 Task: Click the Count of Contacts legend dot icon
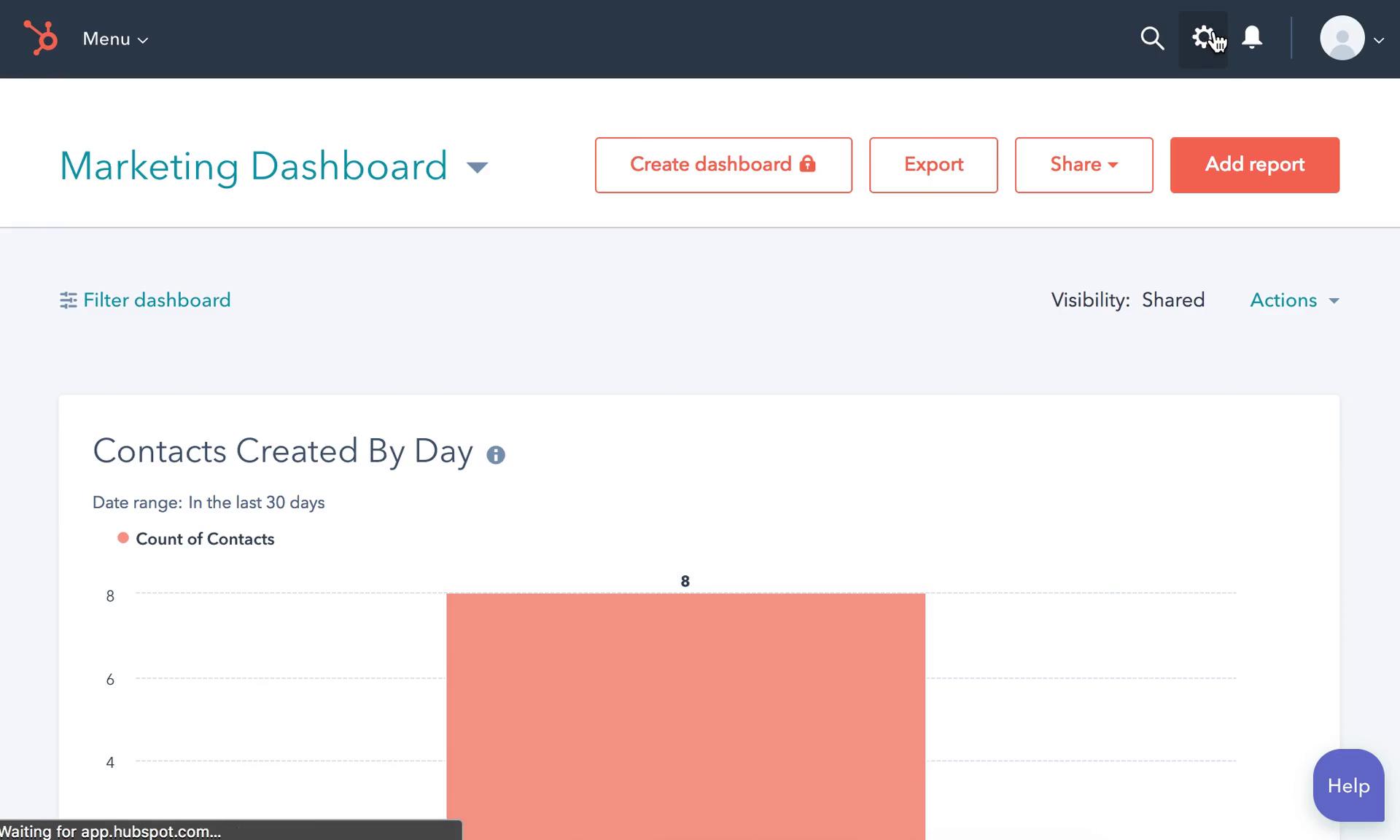pos(121,539)
